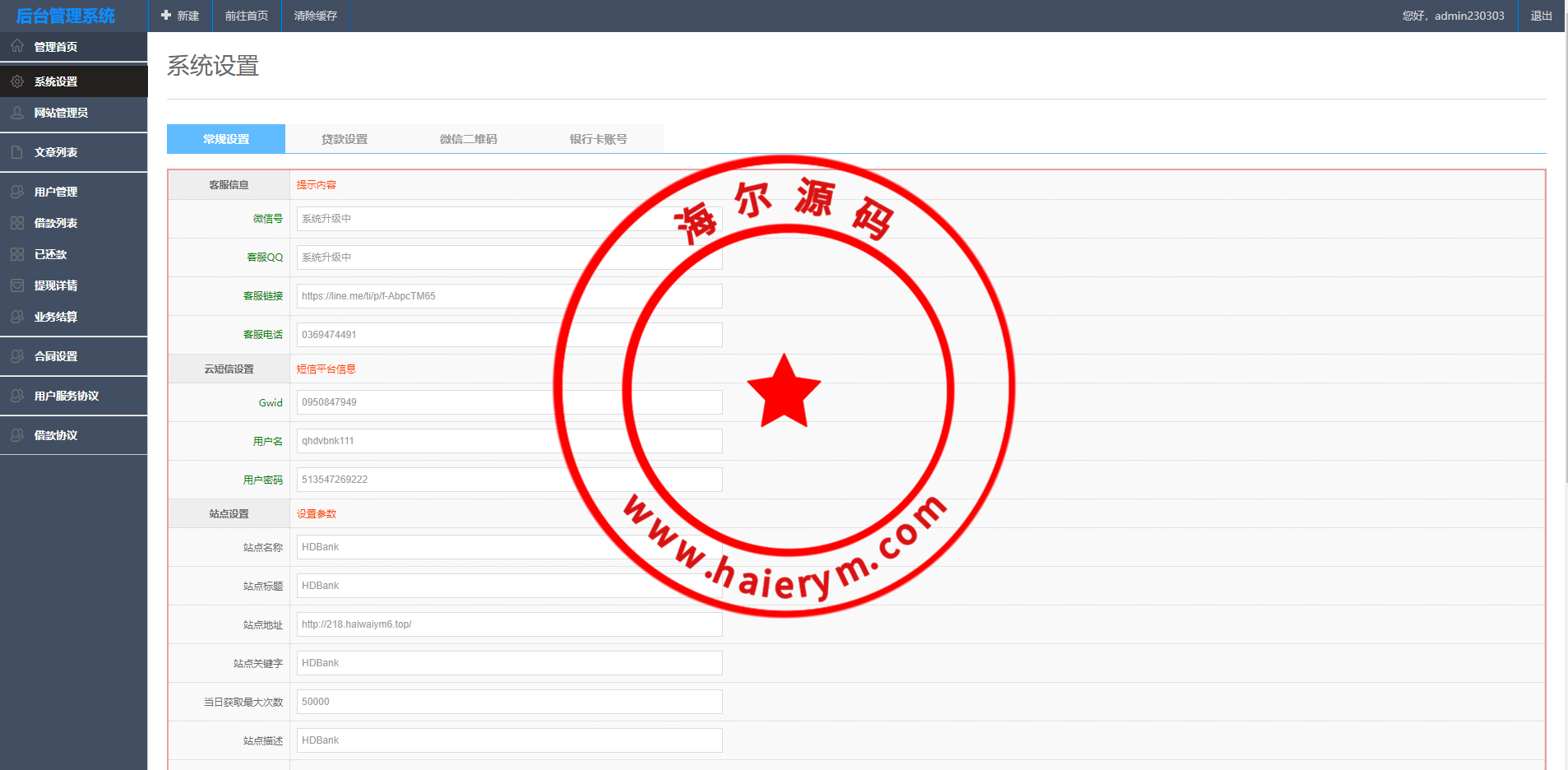Open 用户管理 in the sidebar
The width and height of the screenshot is (1568, 770).
pos(56,192)
